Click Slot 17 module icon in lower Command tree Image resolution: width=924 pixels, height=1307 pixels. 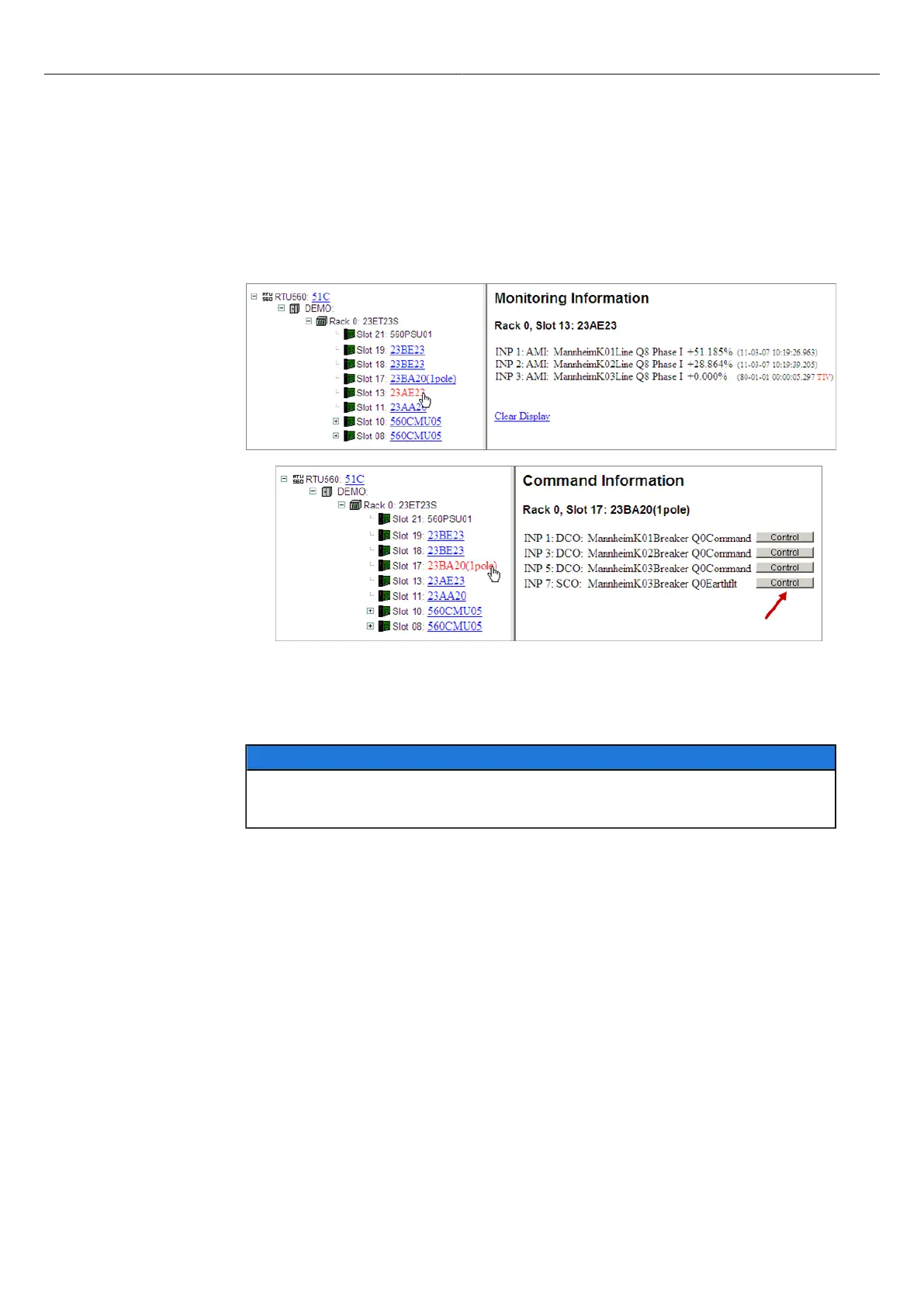point(384,565)
